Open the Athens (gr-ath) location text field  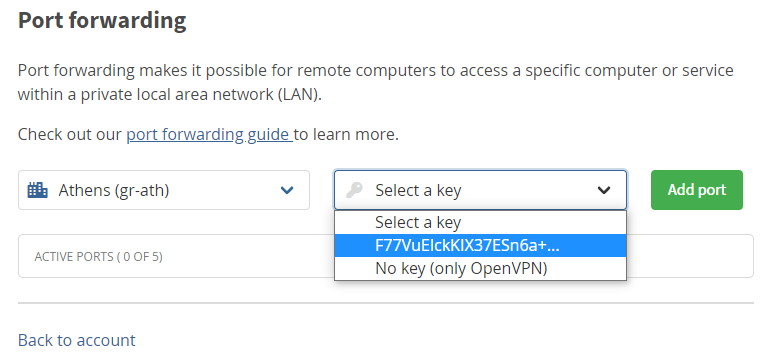click(x=164, y=190)
